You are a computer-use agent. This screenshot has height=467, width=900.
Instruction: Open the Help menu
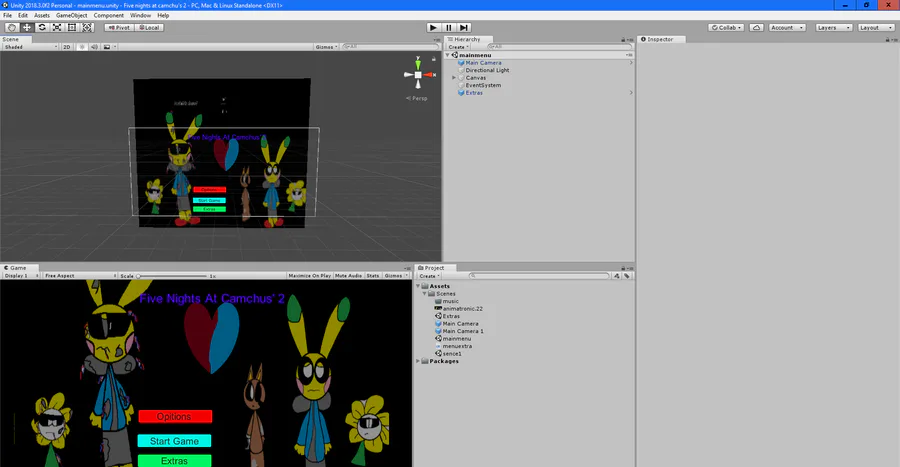tap(163, 15)
